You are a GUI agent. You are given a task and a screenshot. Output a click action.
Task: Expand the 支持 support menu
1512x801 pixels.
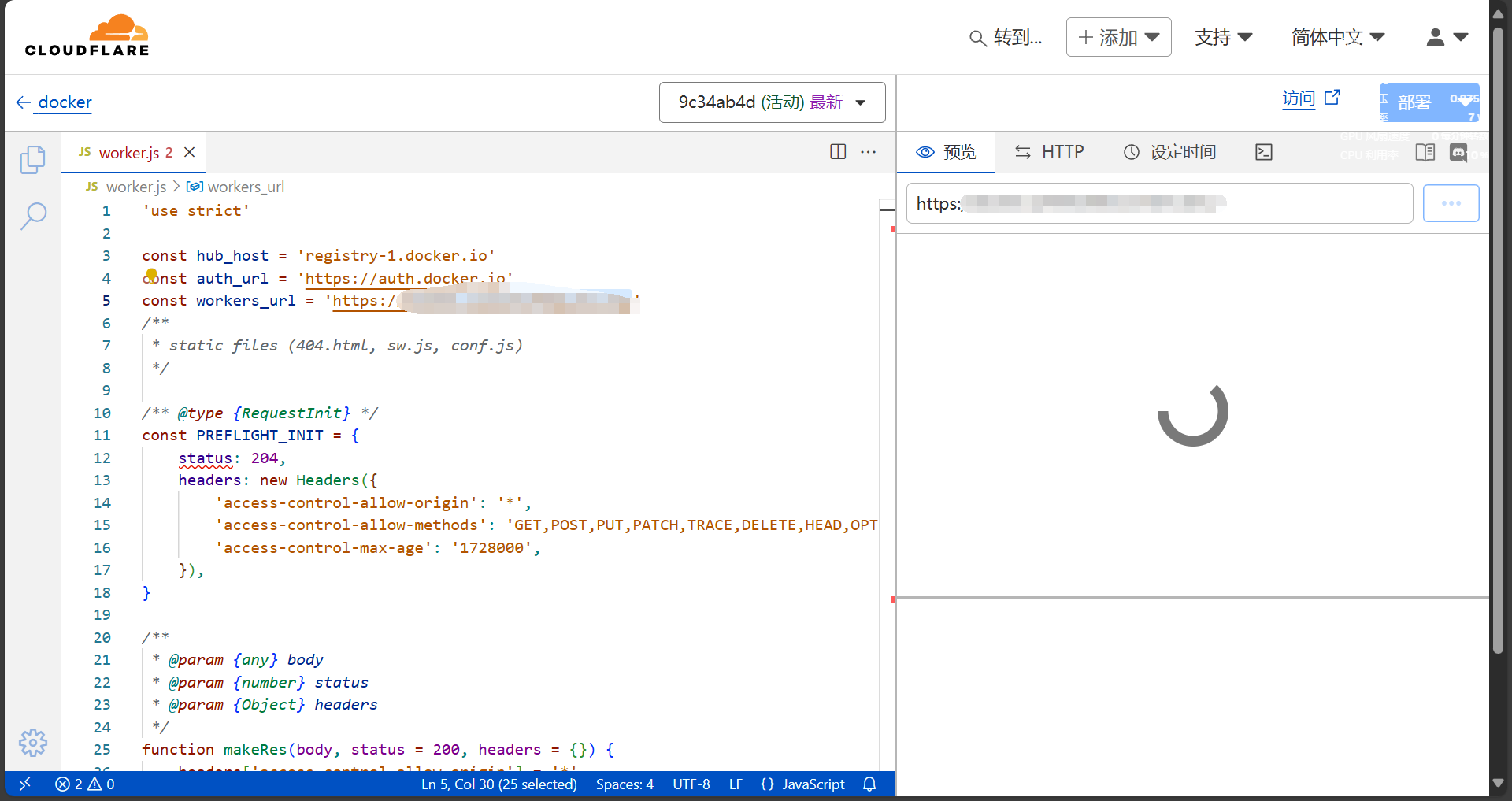[1223, 37]
